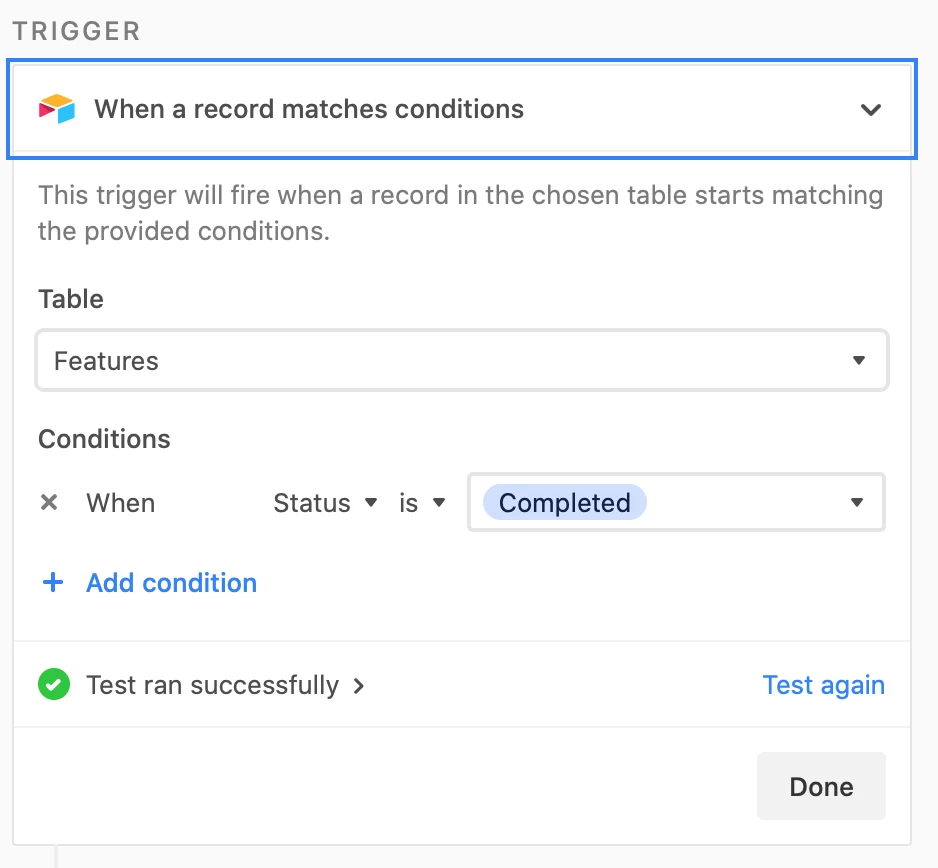This screenshot has height=868, width=938.
Task: Click the arrow beside 'is' operator
Action: [x=439, y=502]
